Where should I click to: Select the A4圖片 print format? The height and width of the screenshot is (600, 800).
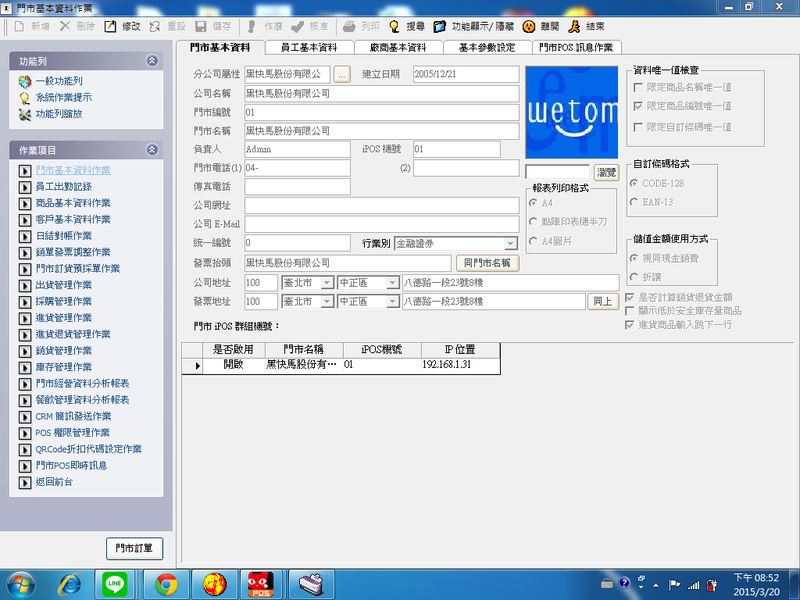(533, 241)
